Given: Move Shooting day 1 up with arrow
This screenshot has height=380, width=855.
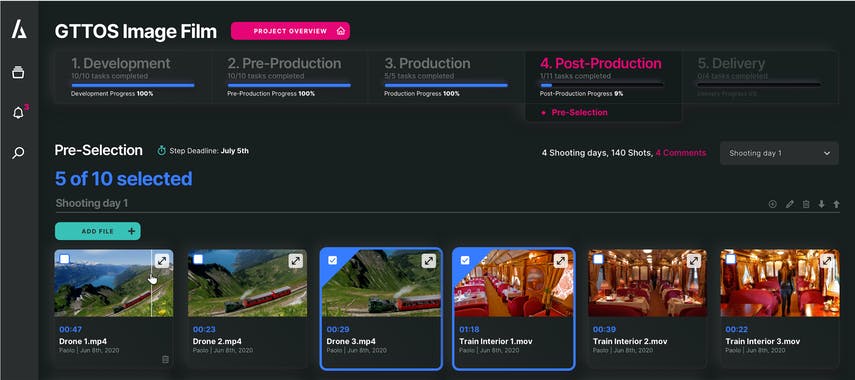Looking at the screenshot, I should 836,204.
